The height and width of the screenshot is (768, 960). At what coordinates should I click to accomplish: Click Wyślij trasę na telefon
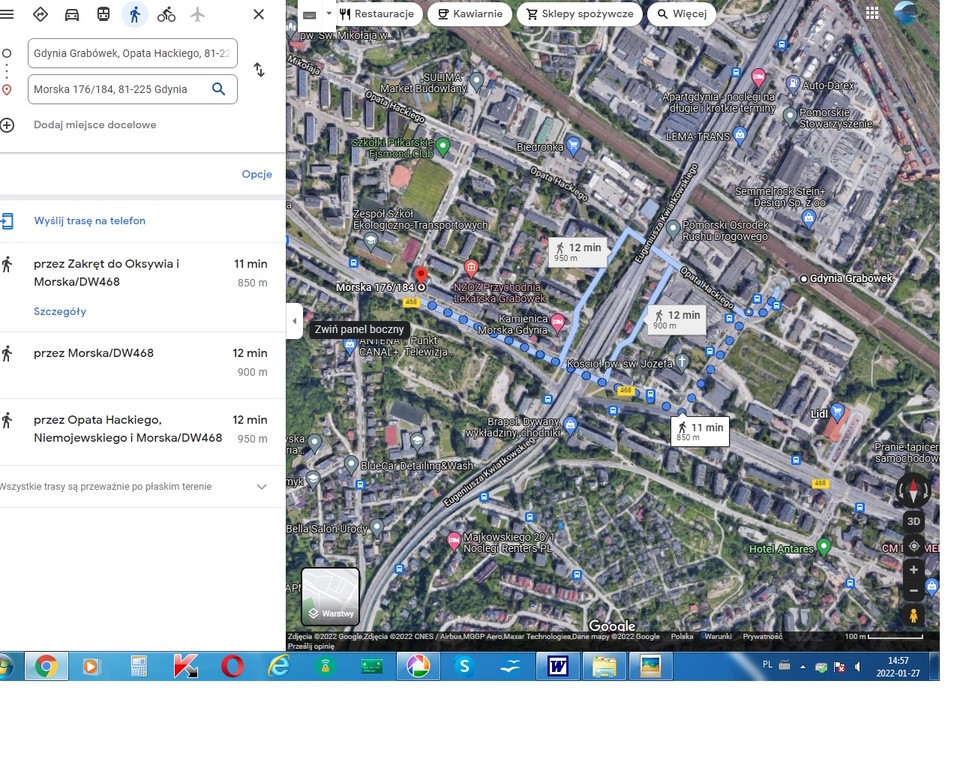click(x=89, y=220)
